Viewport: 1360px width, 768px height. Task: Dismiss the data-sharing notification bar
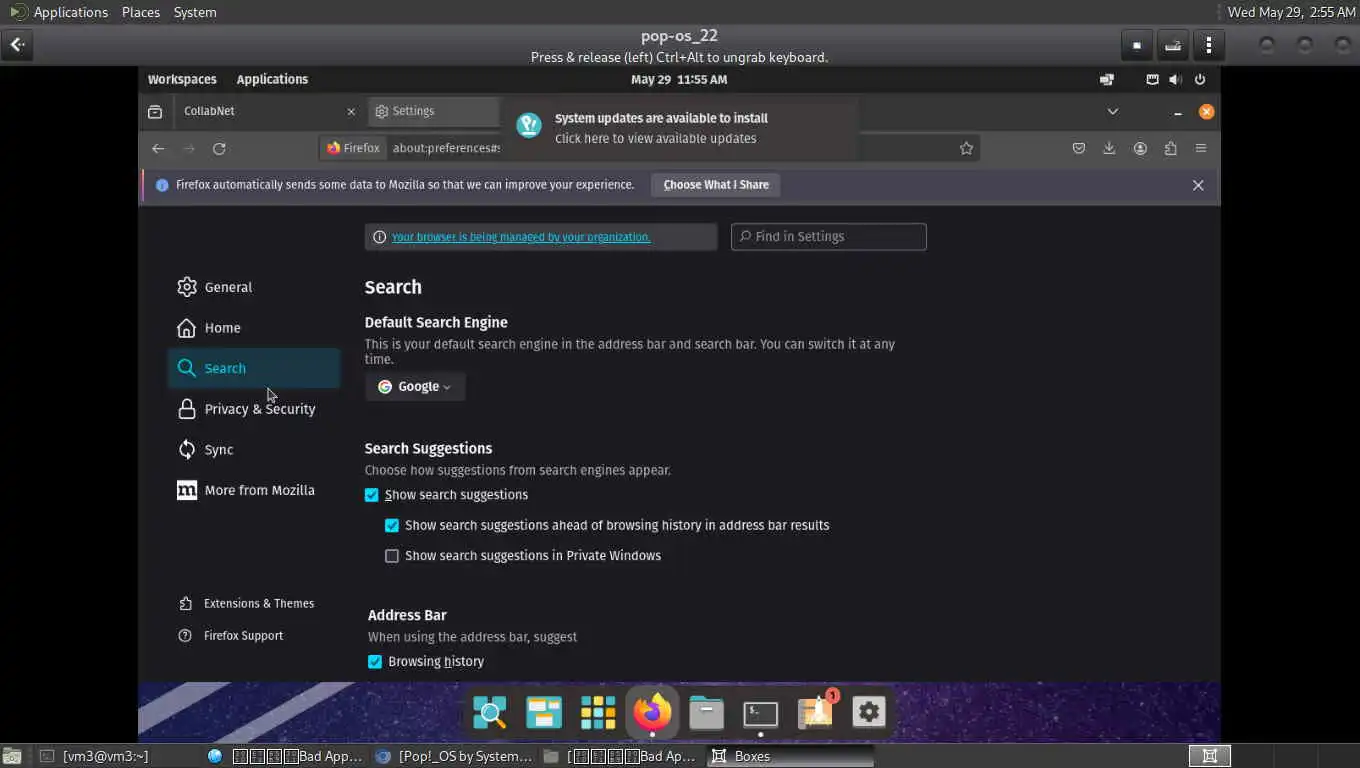tap(1198, 185)
